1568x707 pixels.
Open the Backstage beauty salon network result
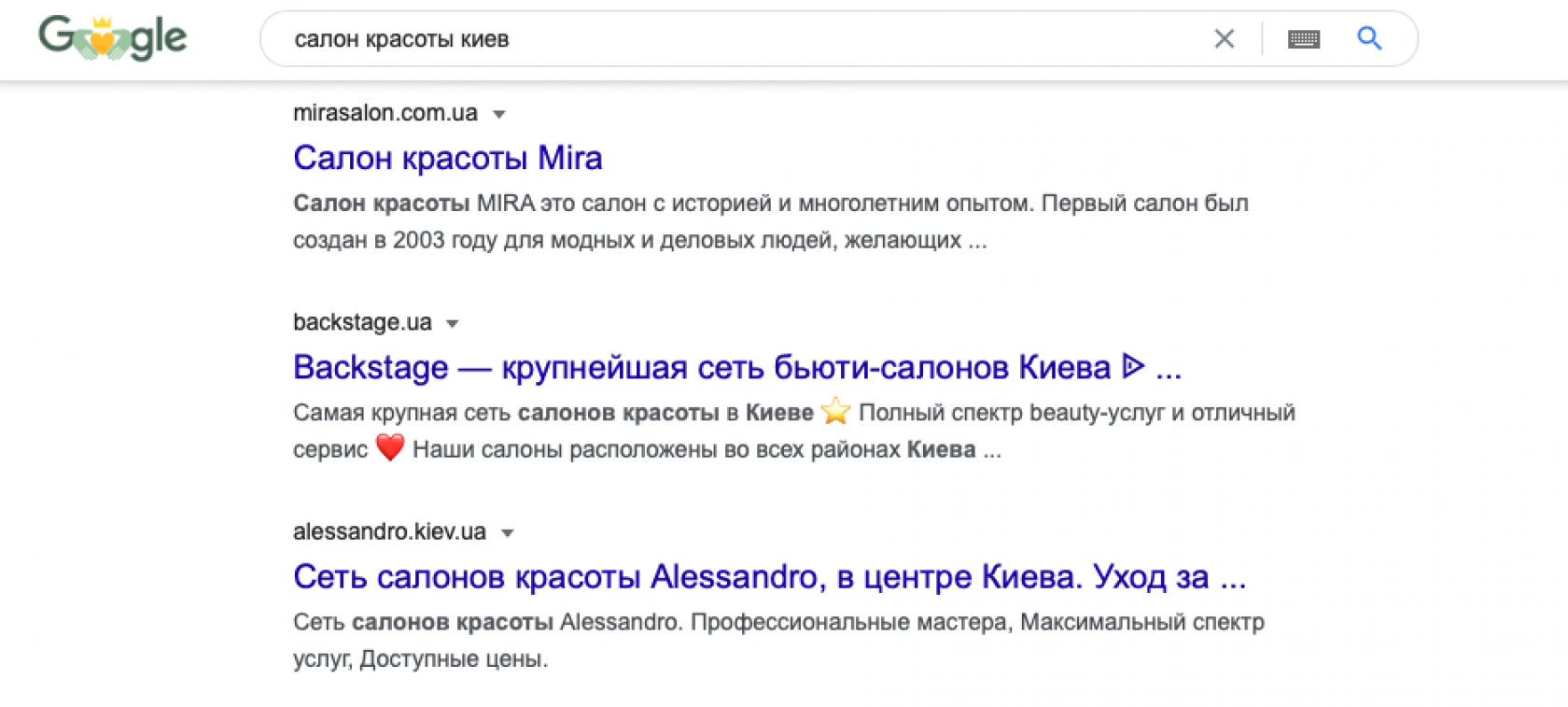point(700,367)
